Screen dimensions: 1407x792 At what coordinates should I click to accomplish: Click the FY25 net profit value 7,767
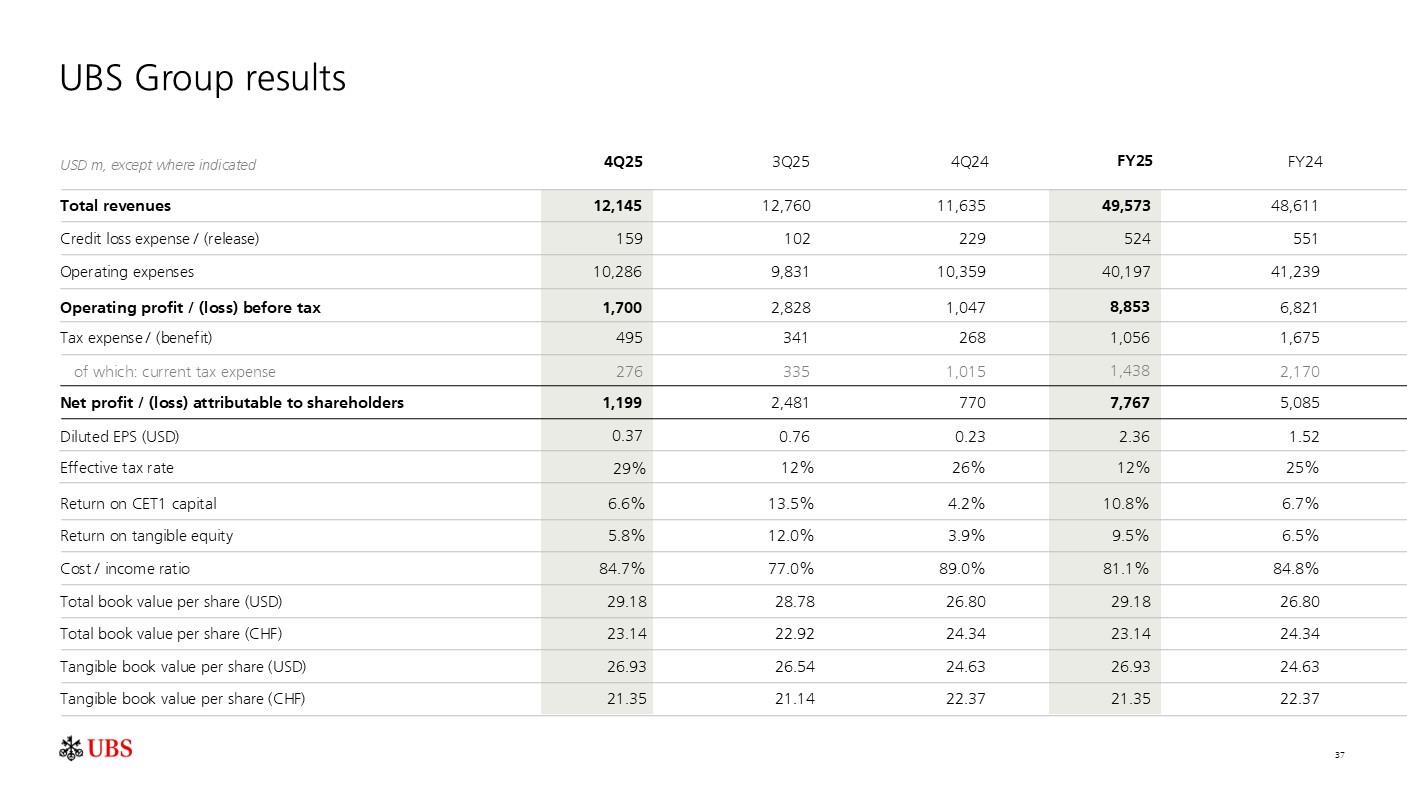coord(1129,403)
